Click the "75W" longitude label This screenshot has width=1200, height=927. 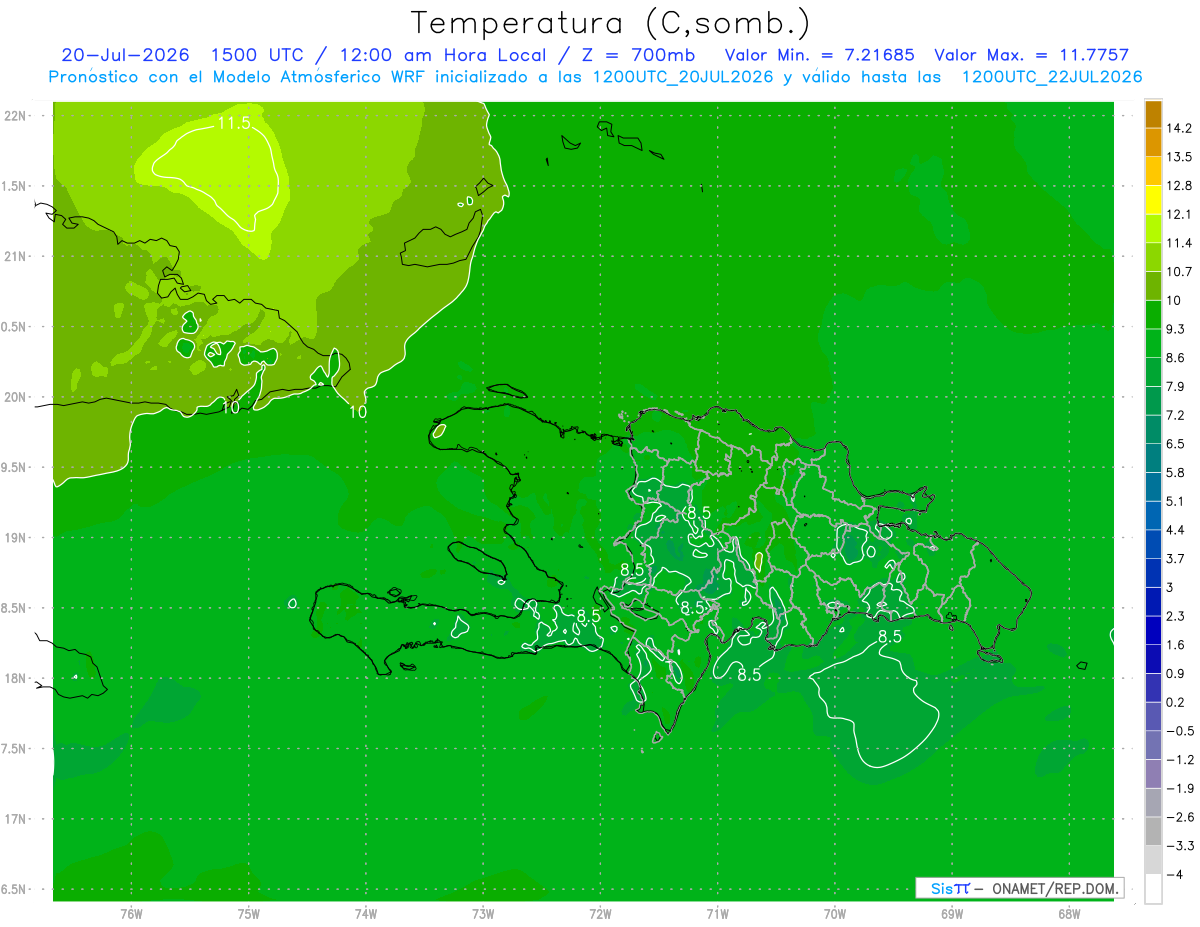pos(249,913)
